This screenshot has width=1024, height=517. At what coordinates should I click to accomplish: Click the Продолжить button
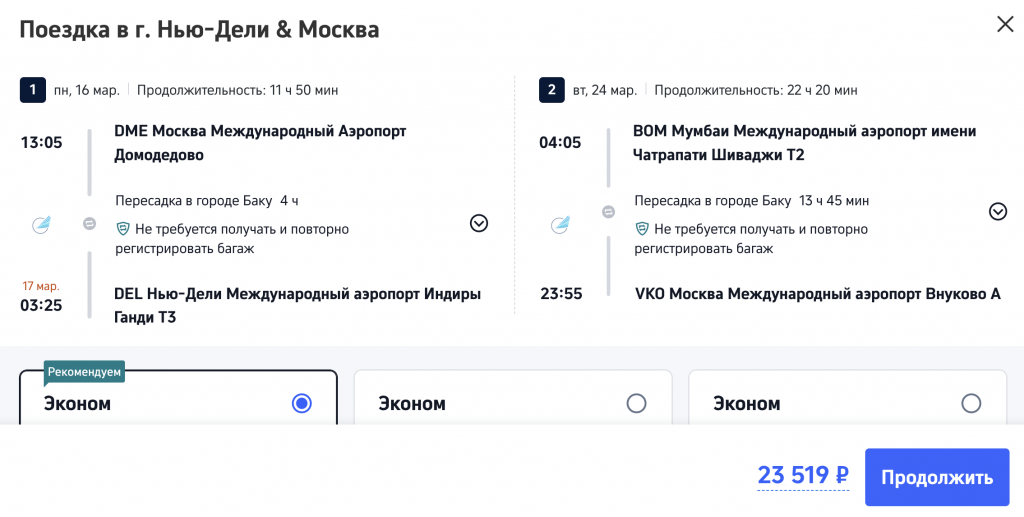936,477
